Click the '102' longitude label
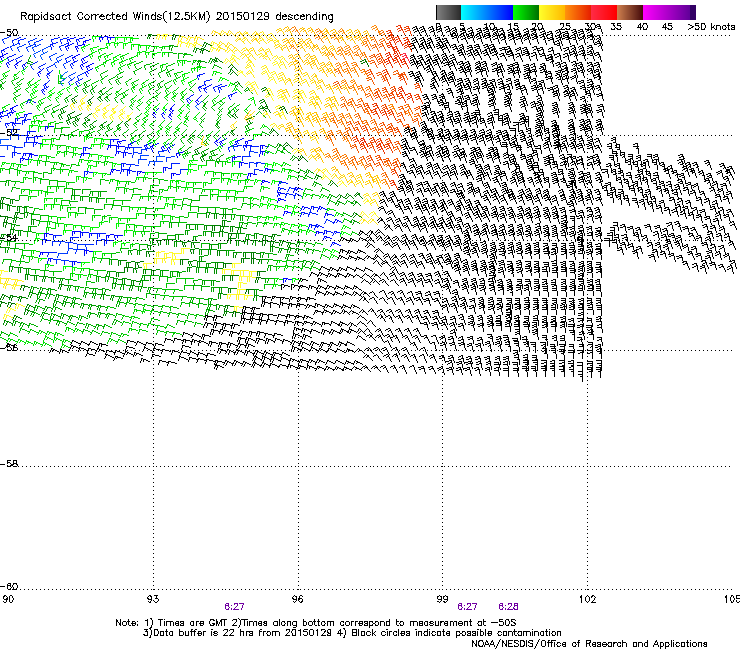740x650 pixels. pos(587,599)
